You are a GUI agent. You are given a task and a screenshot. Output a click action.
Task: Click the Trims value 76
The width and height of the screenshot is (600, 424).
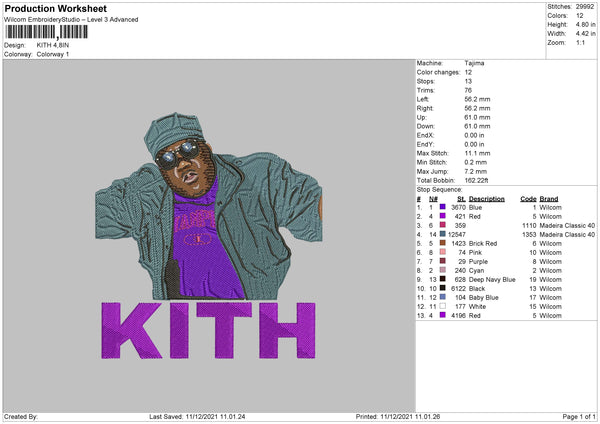pos(468,90)
